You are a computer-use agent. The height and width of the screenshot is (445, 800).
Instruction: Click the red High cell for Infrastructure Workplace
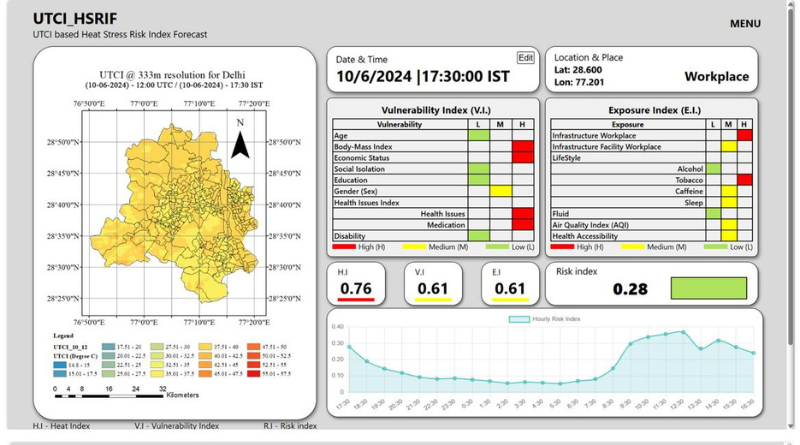[744, 135]
